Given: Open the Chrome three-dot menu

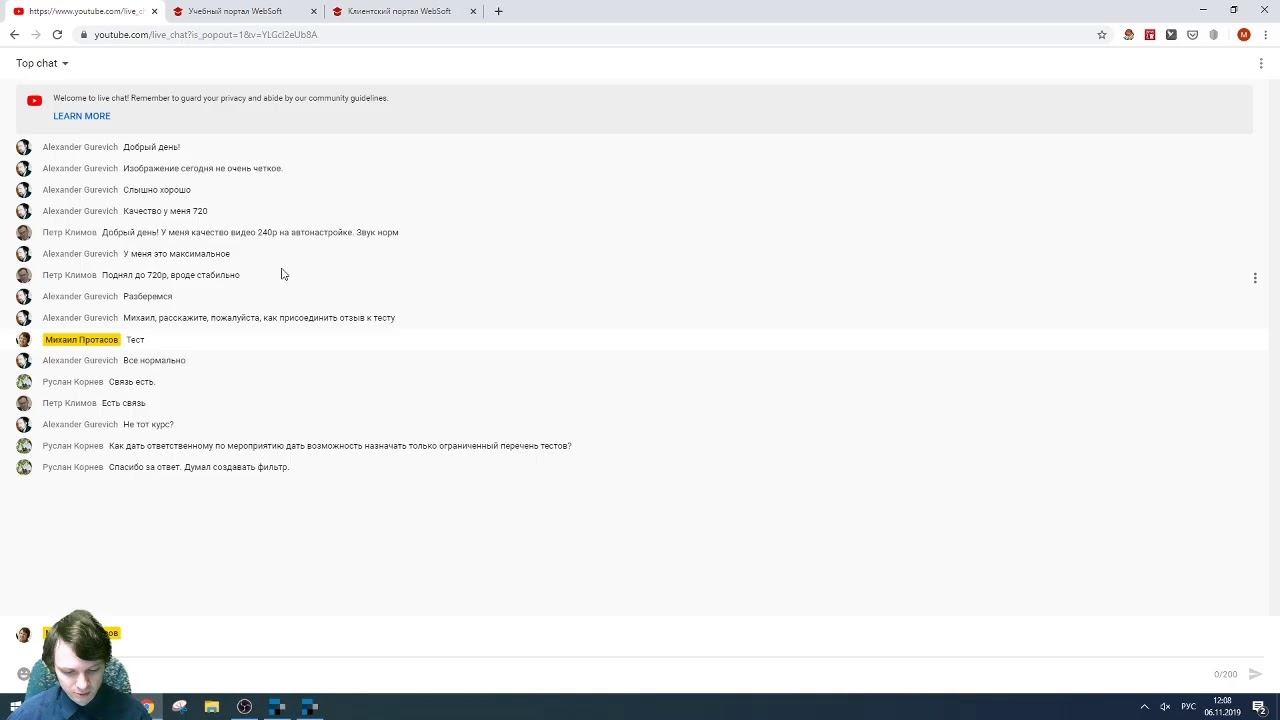Looking at the screenshot, I should point(1266,34).
